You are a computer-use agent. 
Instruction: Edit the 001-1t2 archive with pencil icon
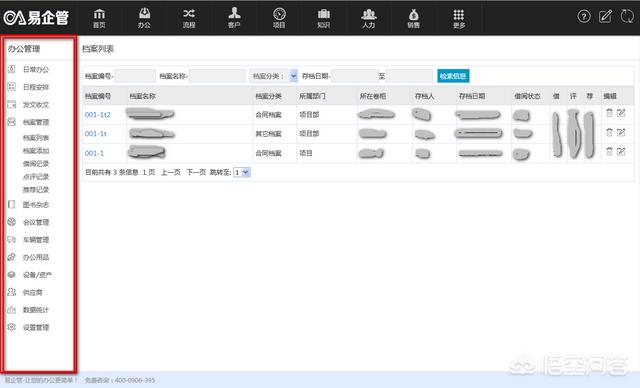[x=621, y=113]
